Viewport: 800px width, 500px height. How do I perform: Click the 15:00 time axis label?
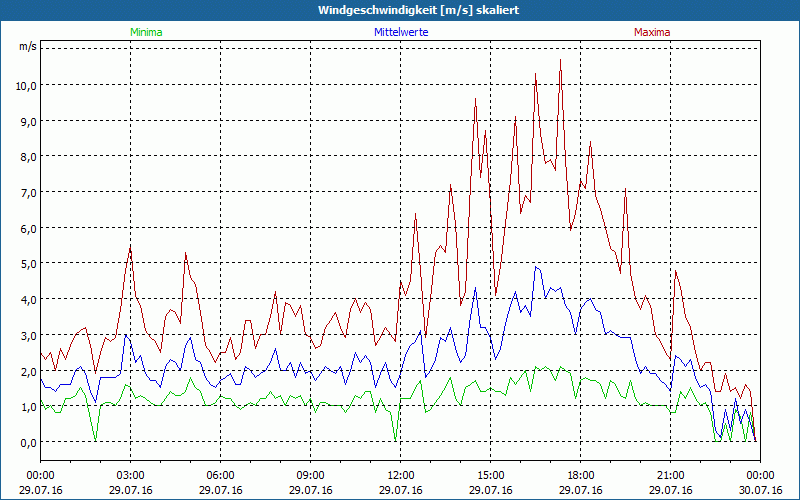(490, 476)
